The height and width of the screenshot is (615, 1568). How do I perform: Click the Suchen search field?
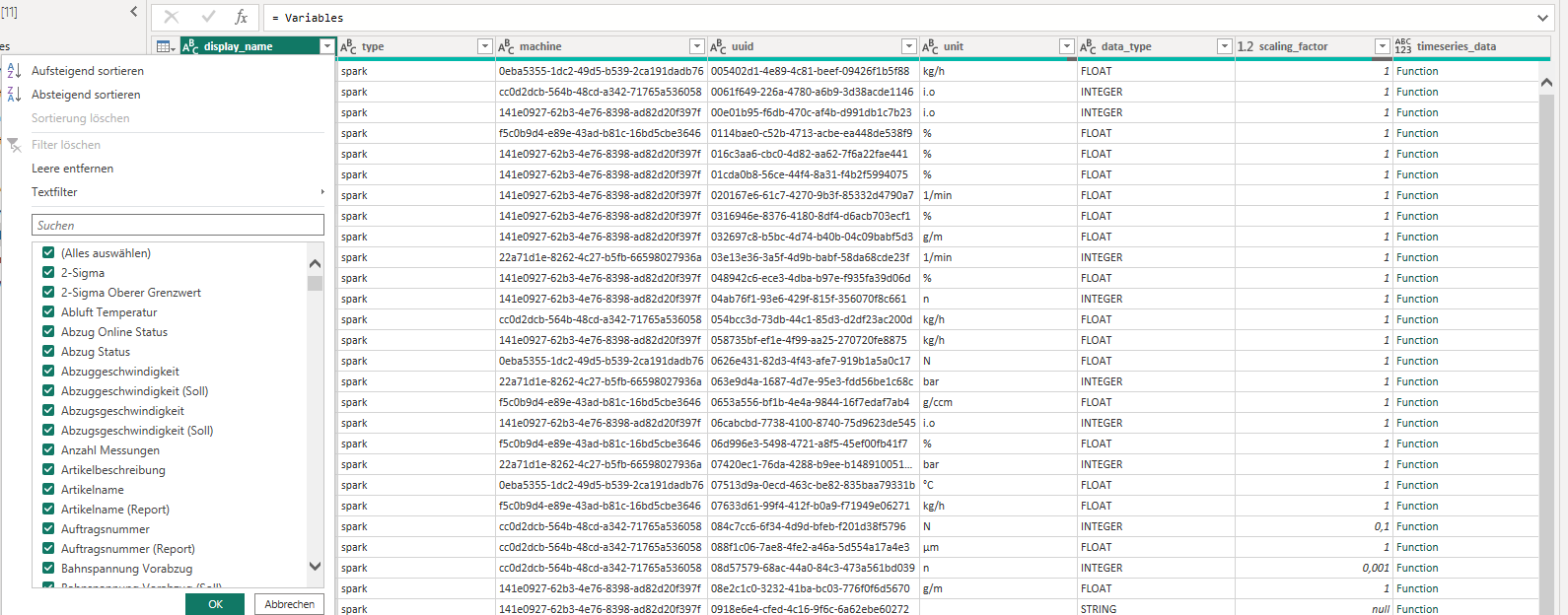point(178,226)
